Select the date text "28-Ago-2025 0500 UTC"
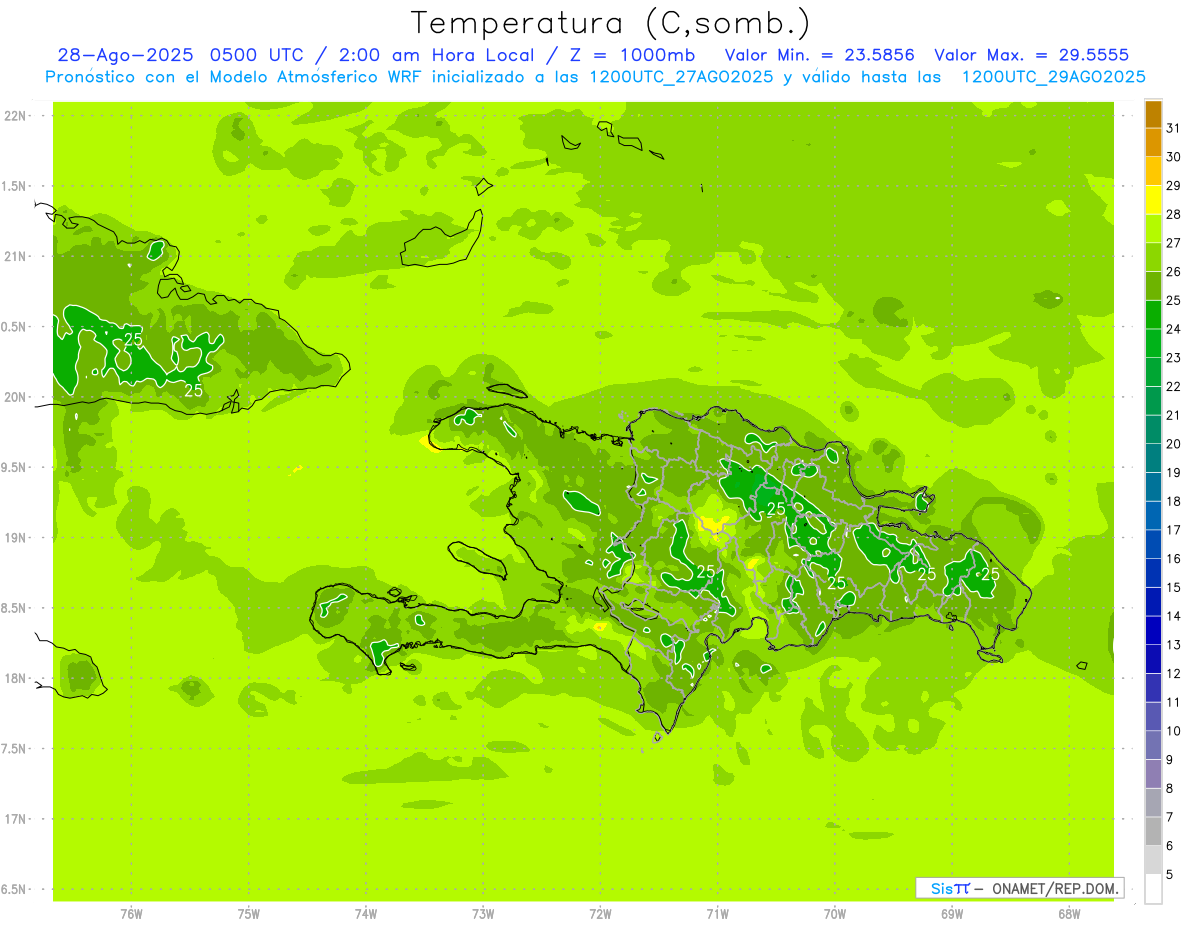The image size is (1200, 927). point(181,55)
